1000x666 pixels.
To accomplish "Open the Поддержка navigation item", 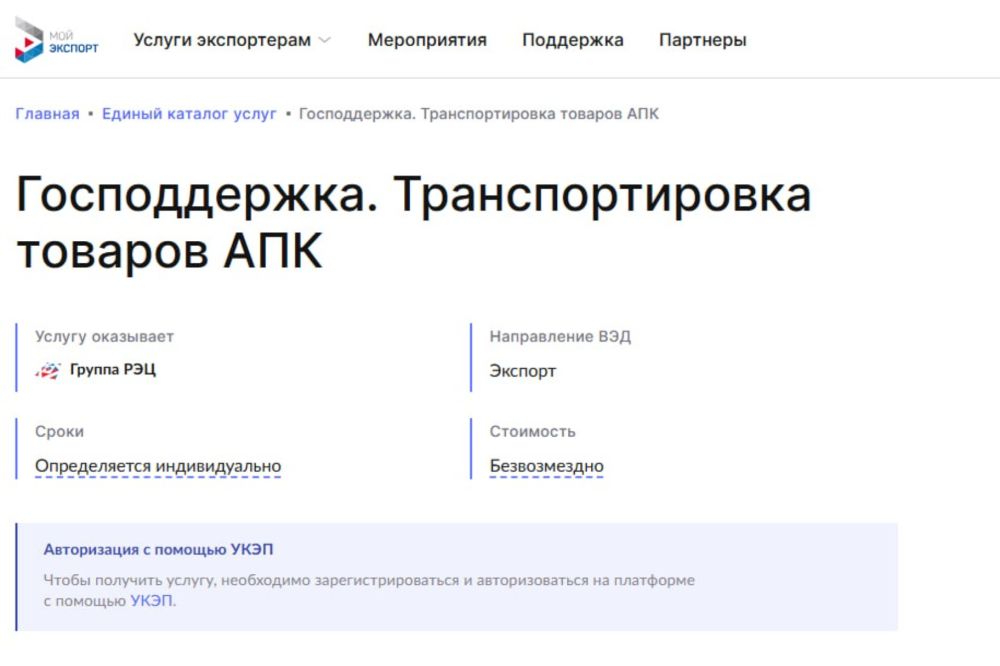I will tap(572, 40).
